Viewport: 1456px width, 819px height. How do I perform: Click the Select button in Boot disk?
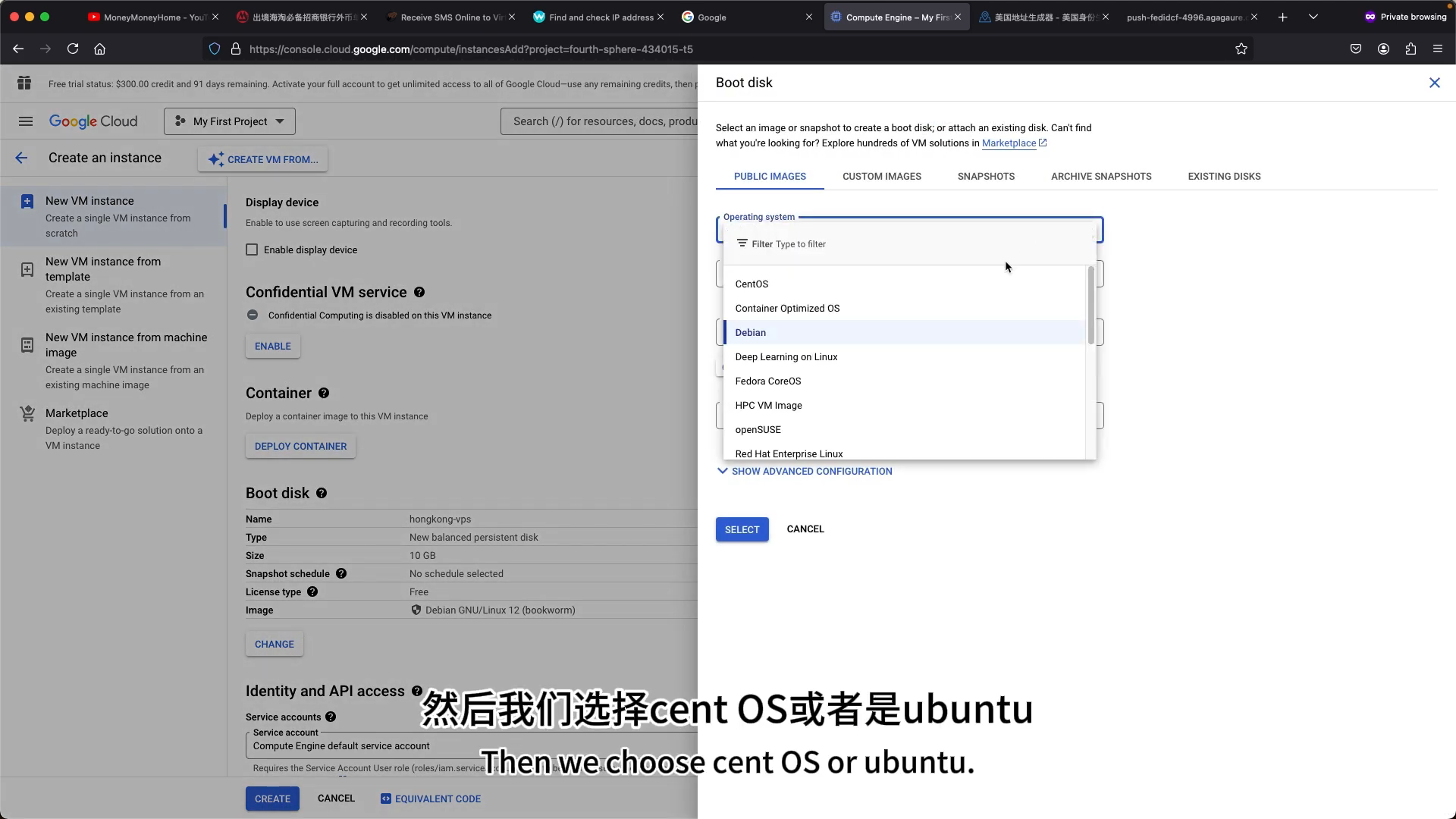(742, 529)
